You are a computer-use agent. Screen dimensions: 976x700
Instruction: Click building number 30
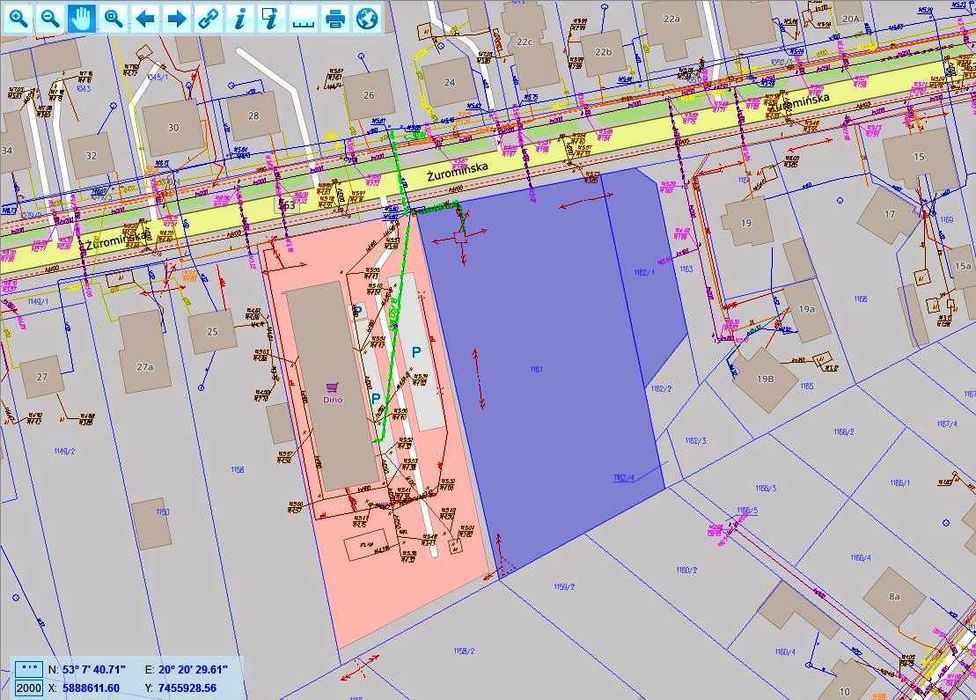(x=173, y=128)
